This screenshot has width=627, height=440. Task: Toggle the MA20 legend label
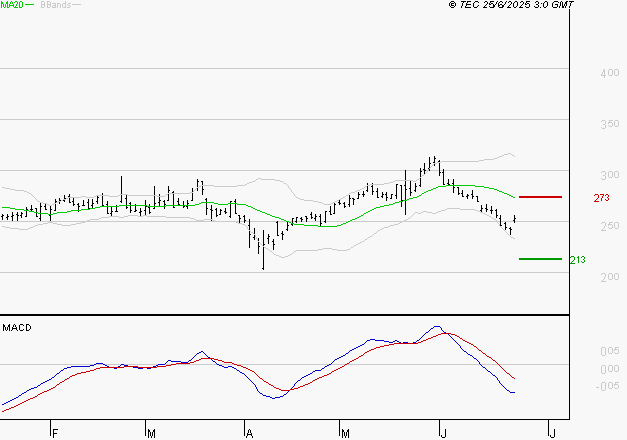tap(11, 5)
